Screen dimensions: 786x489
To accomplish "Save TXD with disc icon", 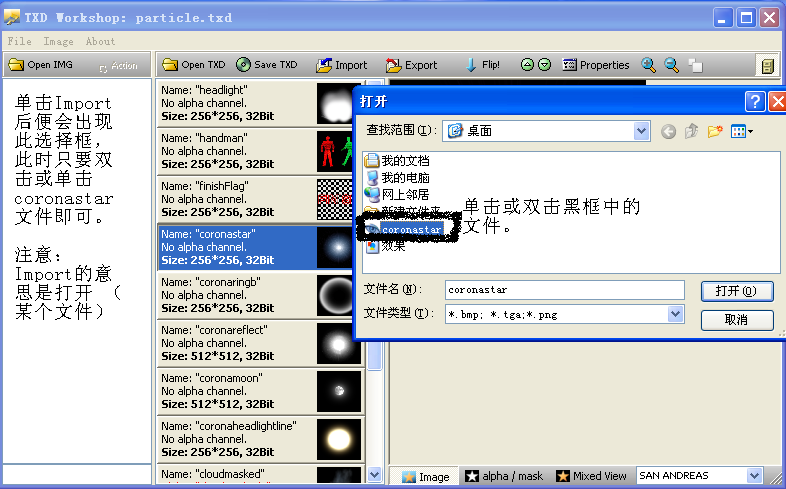I will tap(267, 65).
